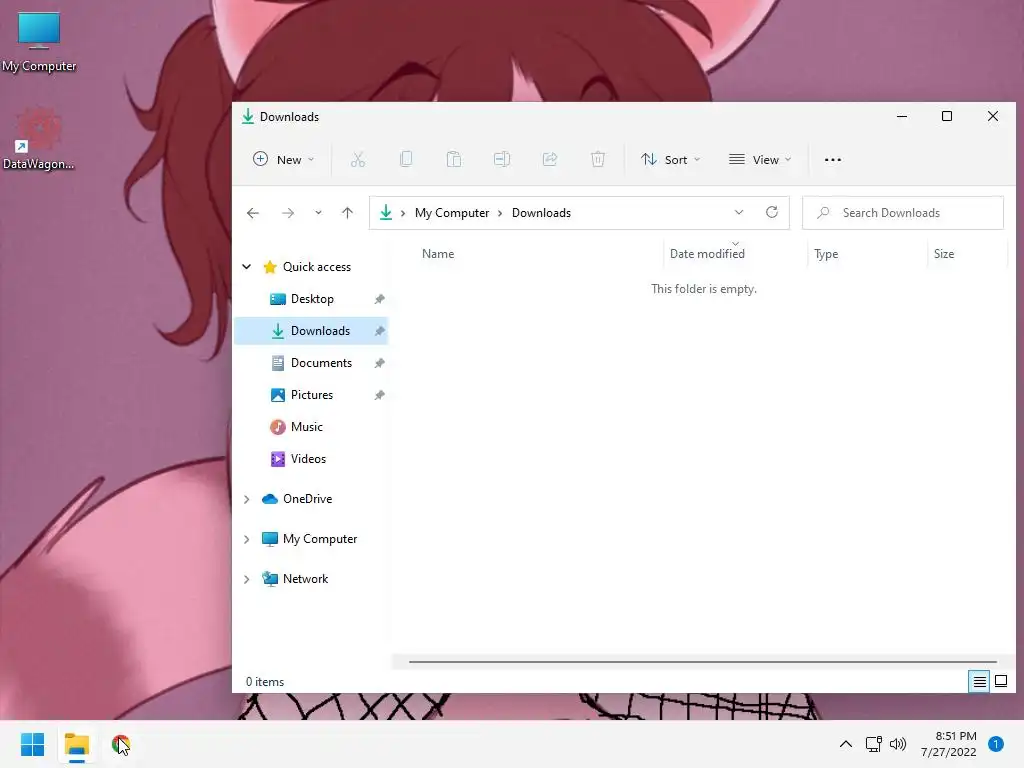The height and width of the screenshot is (768, 1024).
Task: Click the horizontal scrollbar in file pane
Action: 703,662
